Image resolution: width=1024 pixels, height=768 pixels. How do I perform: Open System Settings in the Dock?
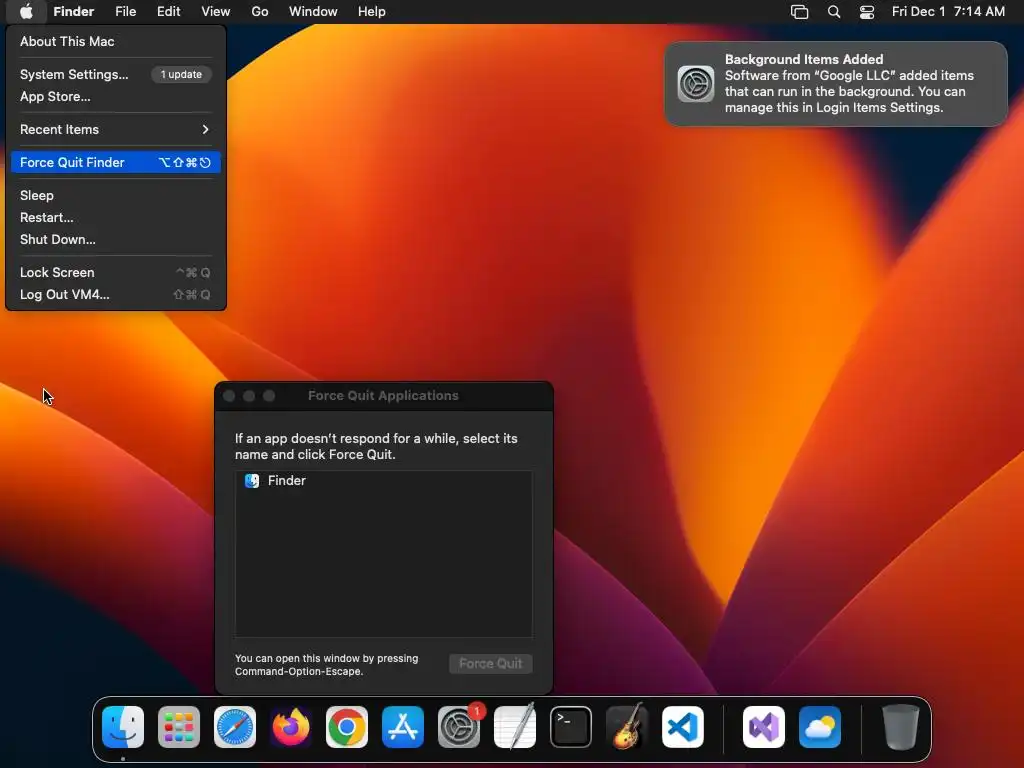(459, 727)
